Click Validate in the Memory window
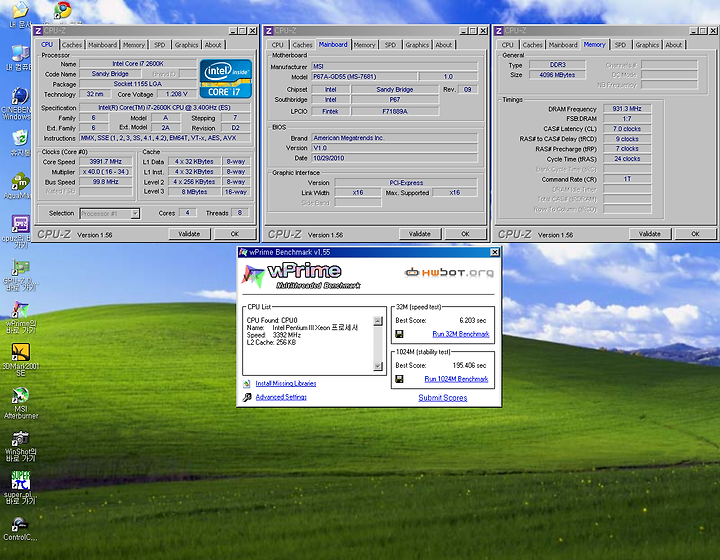The image size is (720, 560). tap(650, 234)
